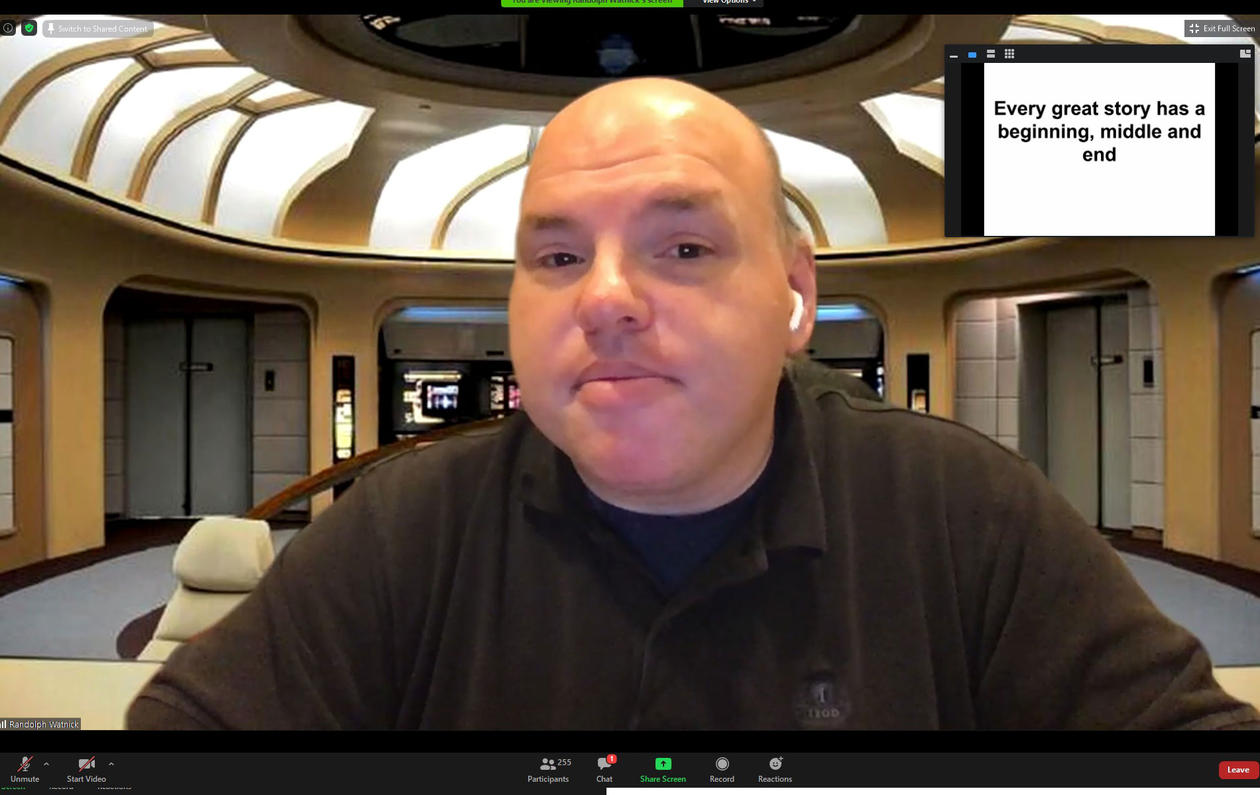Open the meeting information icon
This screenshot has width=1260, height=795.
click(x=8, y=28)
